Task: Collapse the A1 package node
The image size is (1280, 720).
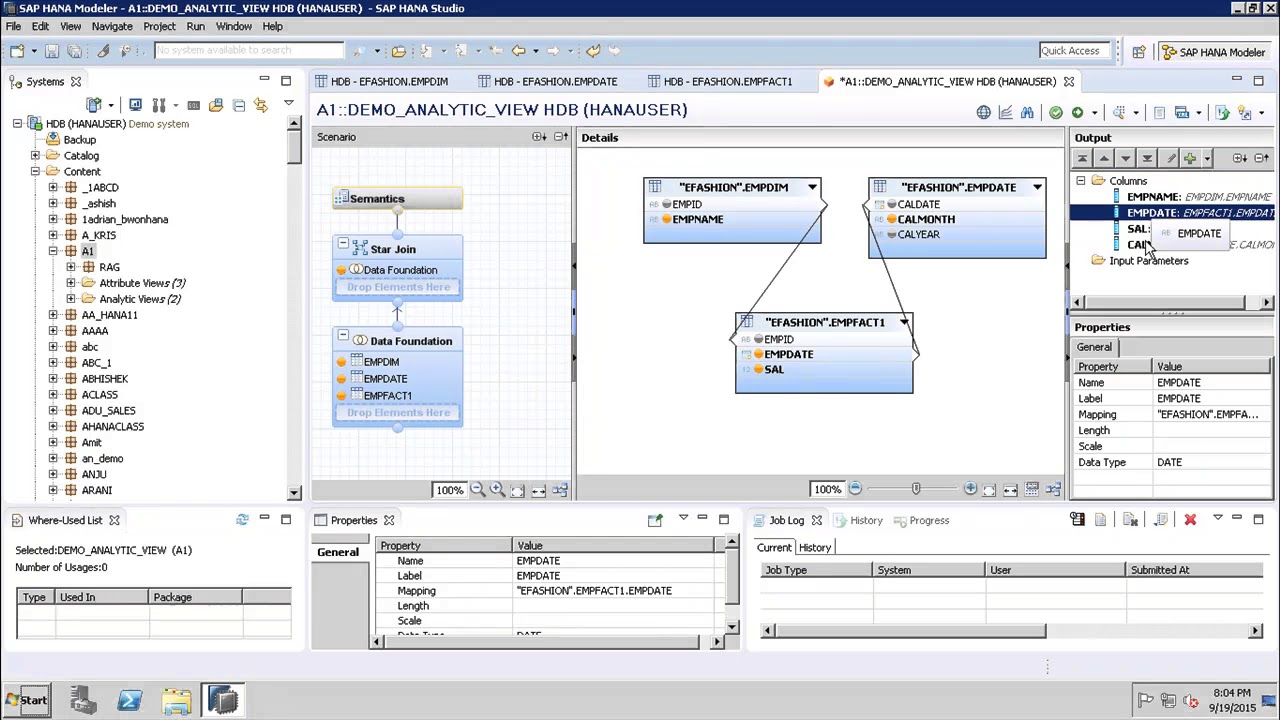Action: 53,251
